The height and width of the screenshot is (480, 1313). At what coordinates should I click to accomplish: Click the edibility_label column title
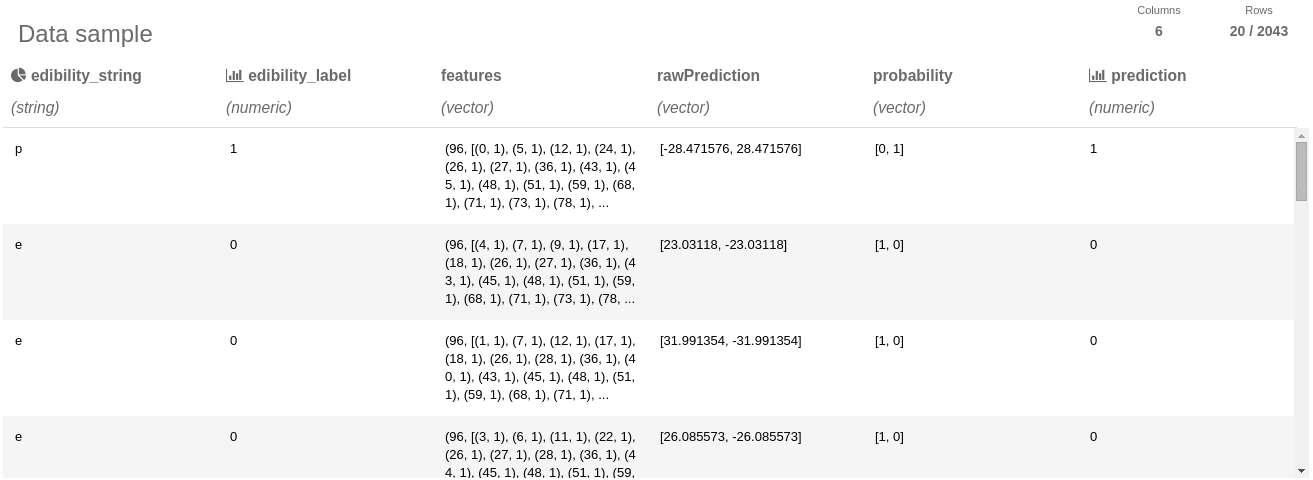coord(299,76)
